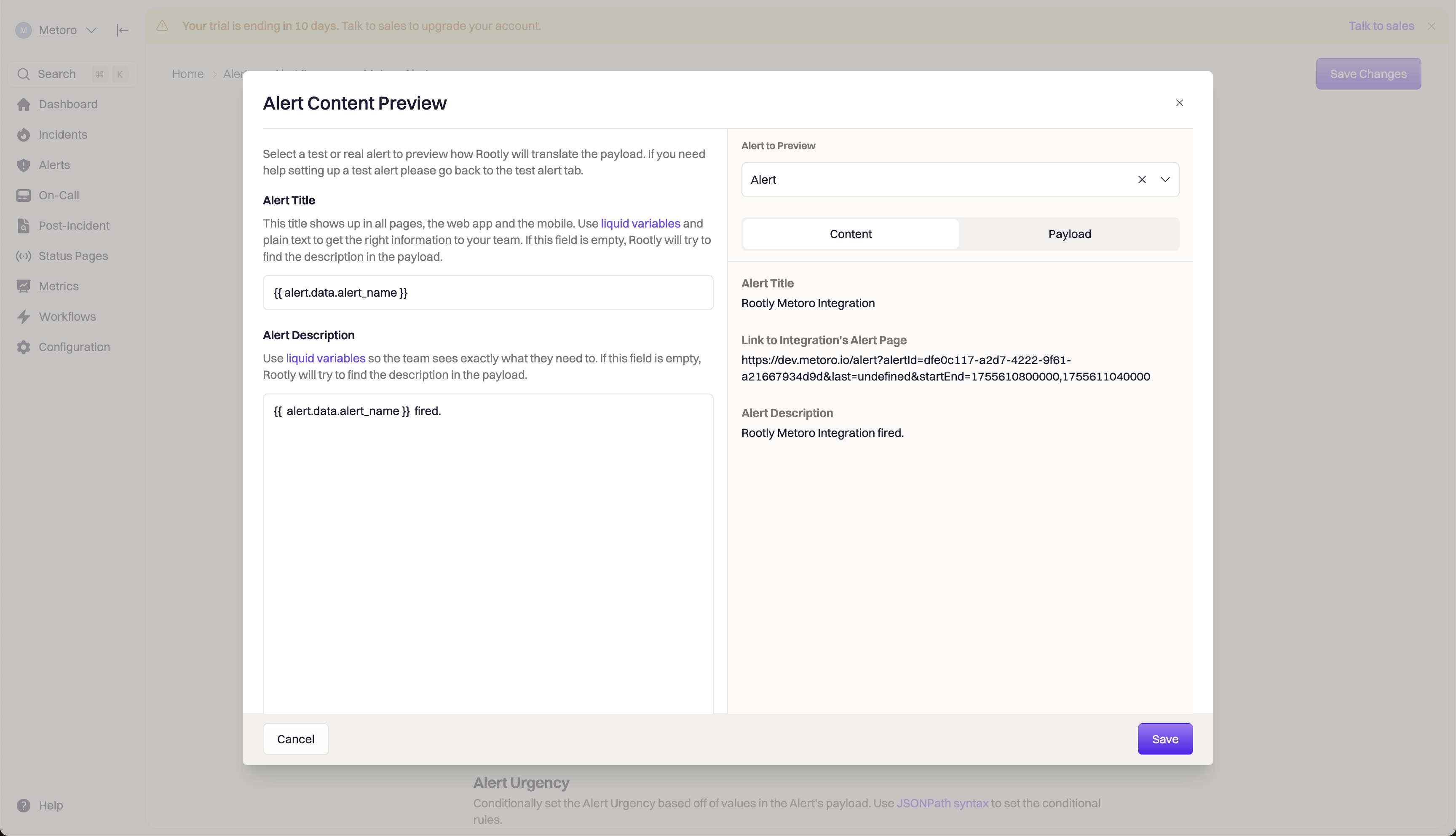Open the On-Call sidebar icon

[24, 196]
